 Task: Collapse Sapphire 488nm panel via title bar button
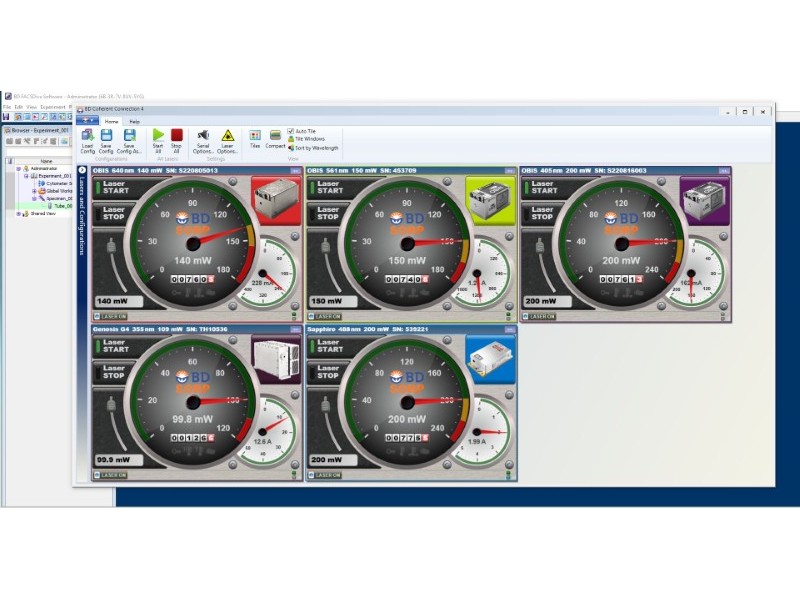(510, 330)
